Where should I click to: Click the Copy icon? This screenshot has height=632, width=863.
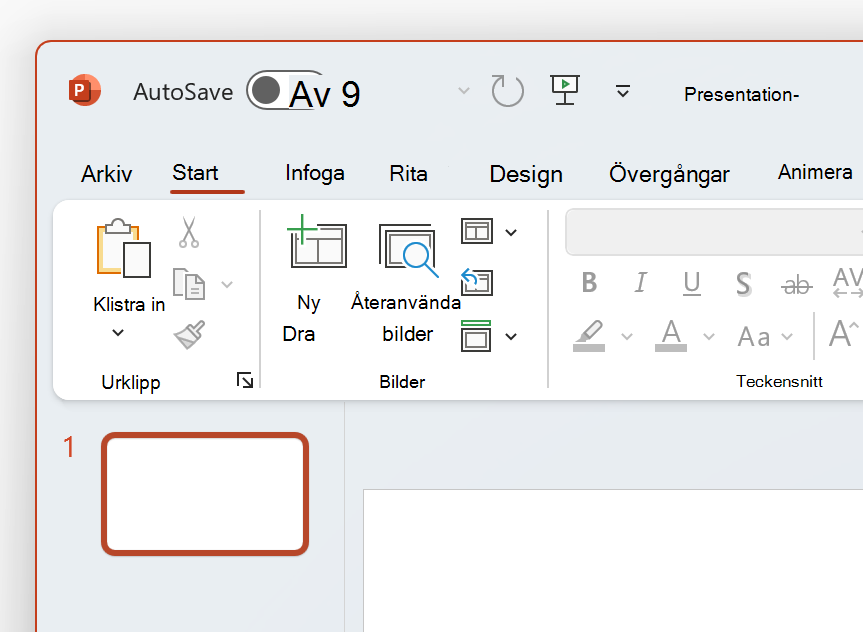189,284
